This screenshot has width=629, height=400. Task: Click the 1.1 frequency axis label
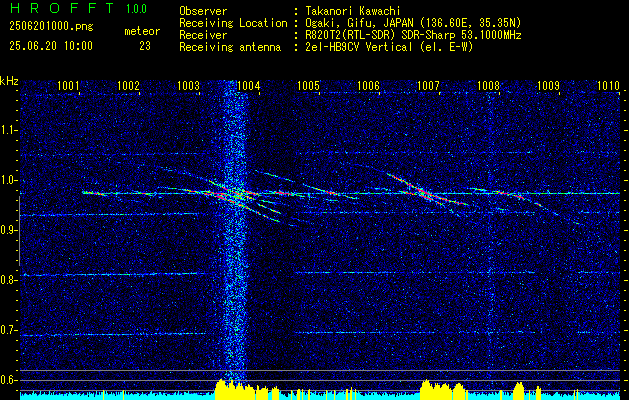[9, 130]
